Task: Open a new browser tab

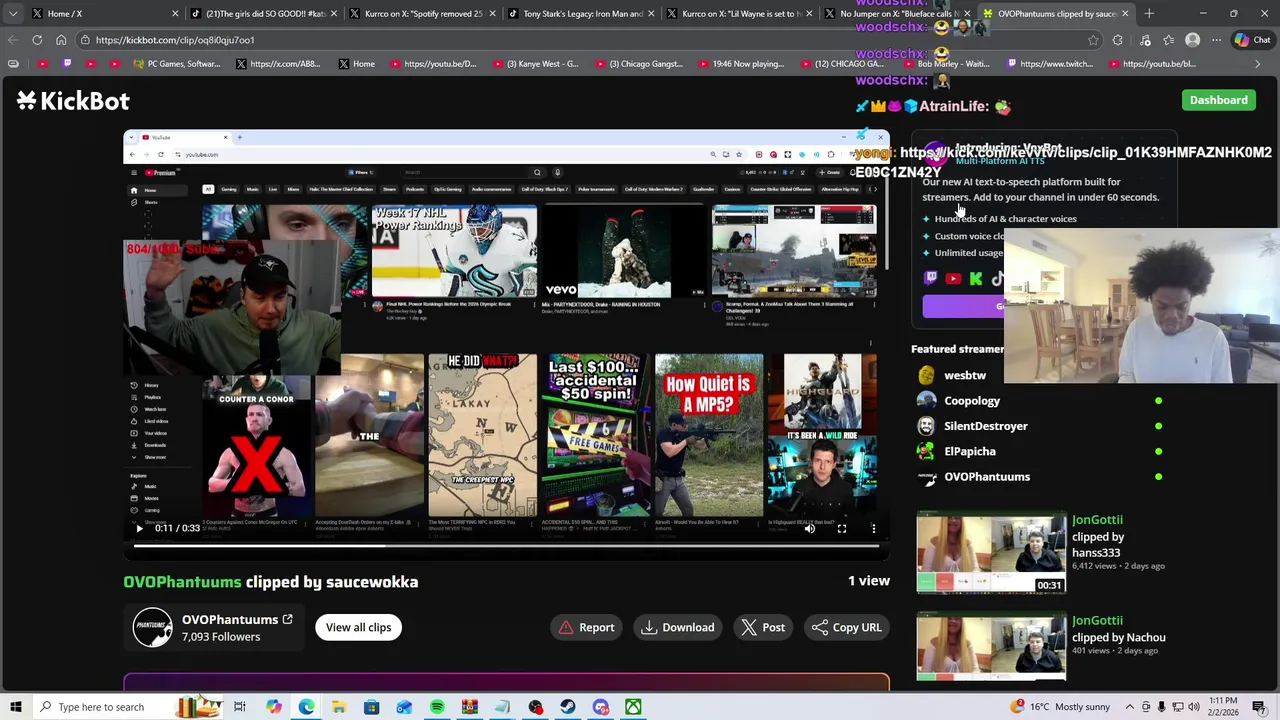Action: pos(1149,13)
